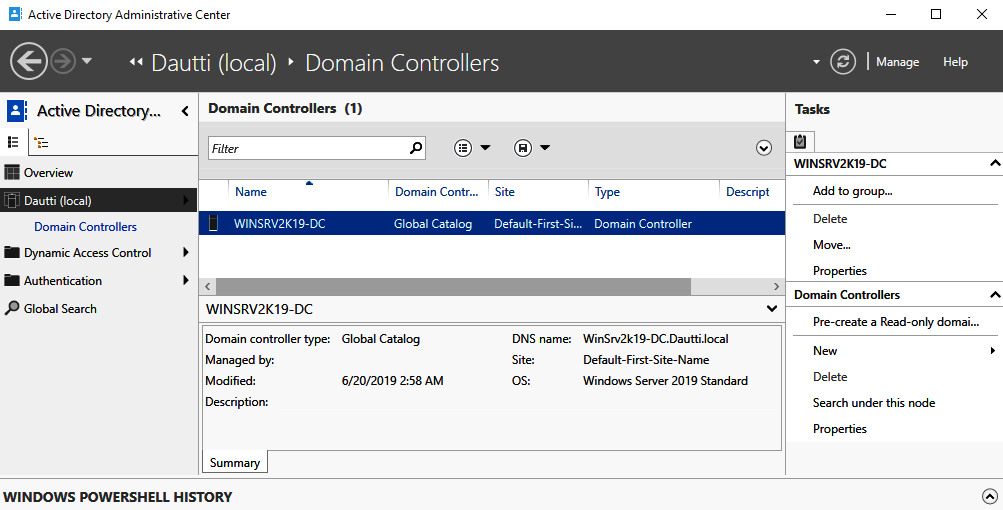Collapse Domain Controllers tasks section
Screen dimensions: 1003x510
click(x=995, y=295)
